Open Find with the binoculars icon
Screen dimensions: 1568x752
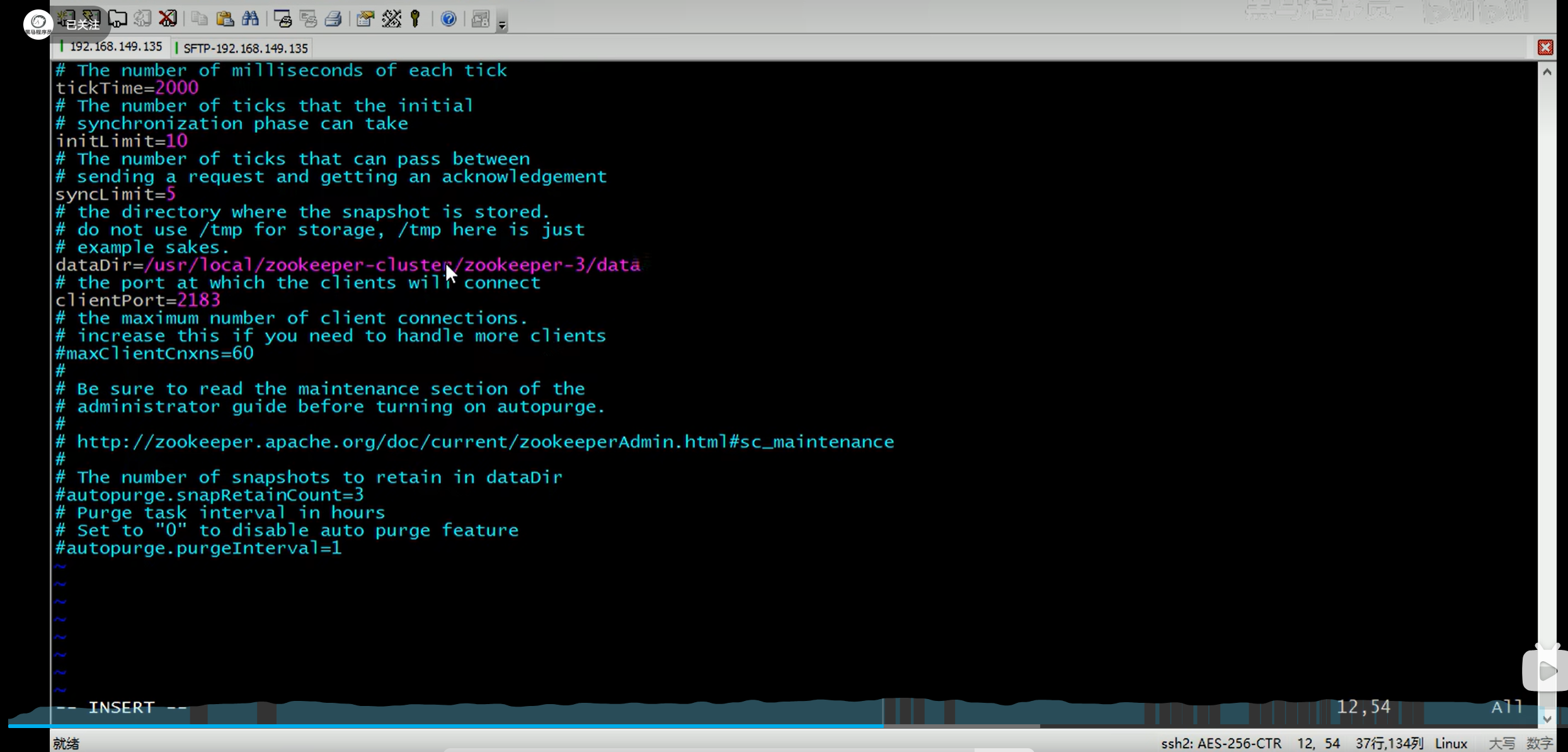(250, 19)
